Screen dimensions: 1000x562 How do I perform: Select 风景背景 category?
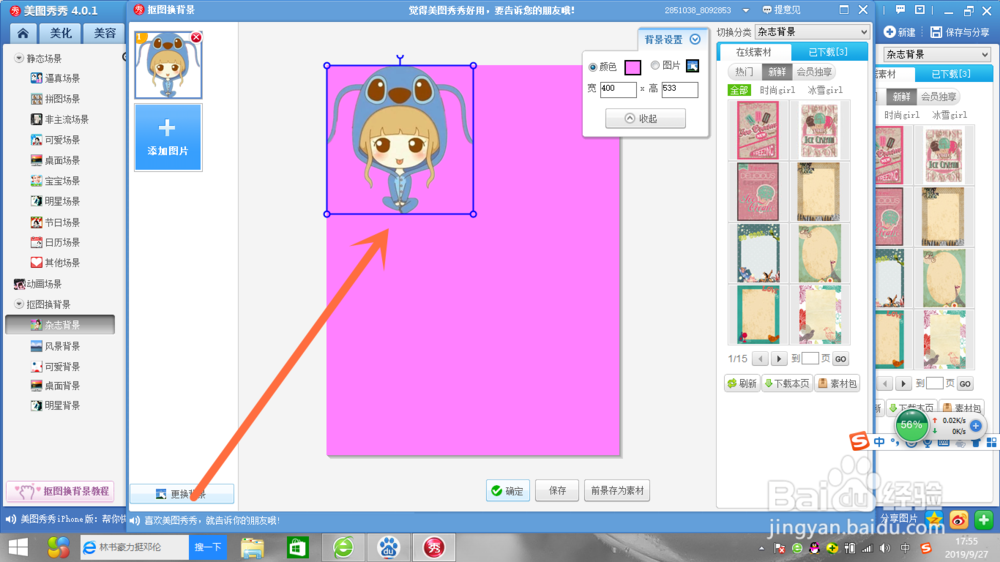[55, 346]
